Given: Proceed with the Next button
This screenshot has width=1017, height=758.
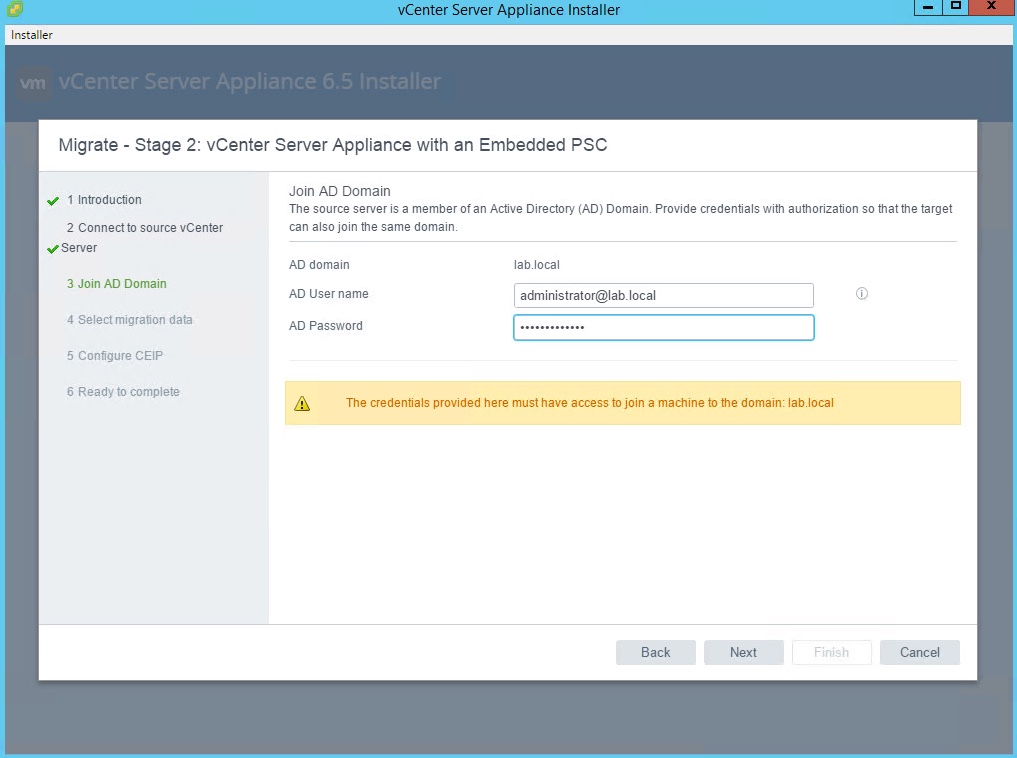Looking at the screenshot, I should [x=743, y=652].
